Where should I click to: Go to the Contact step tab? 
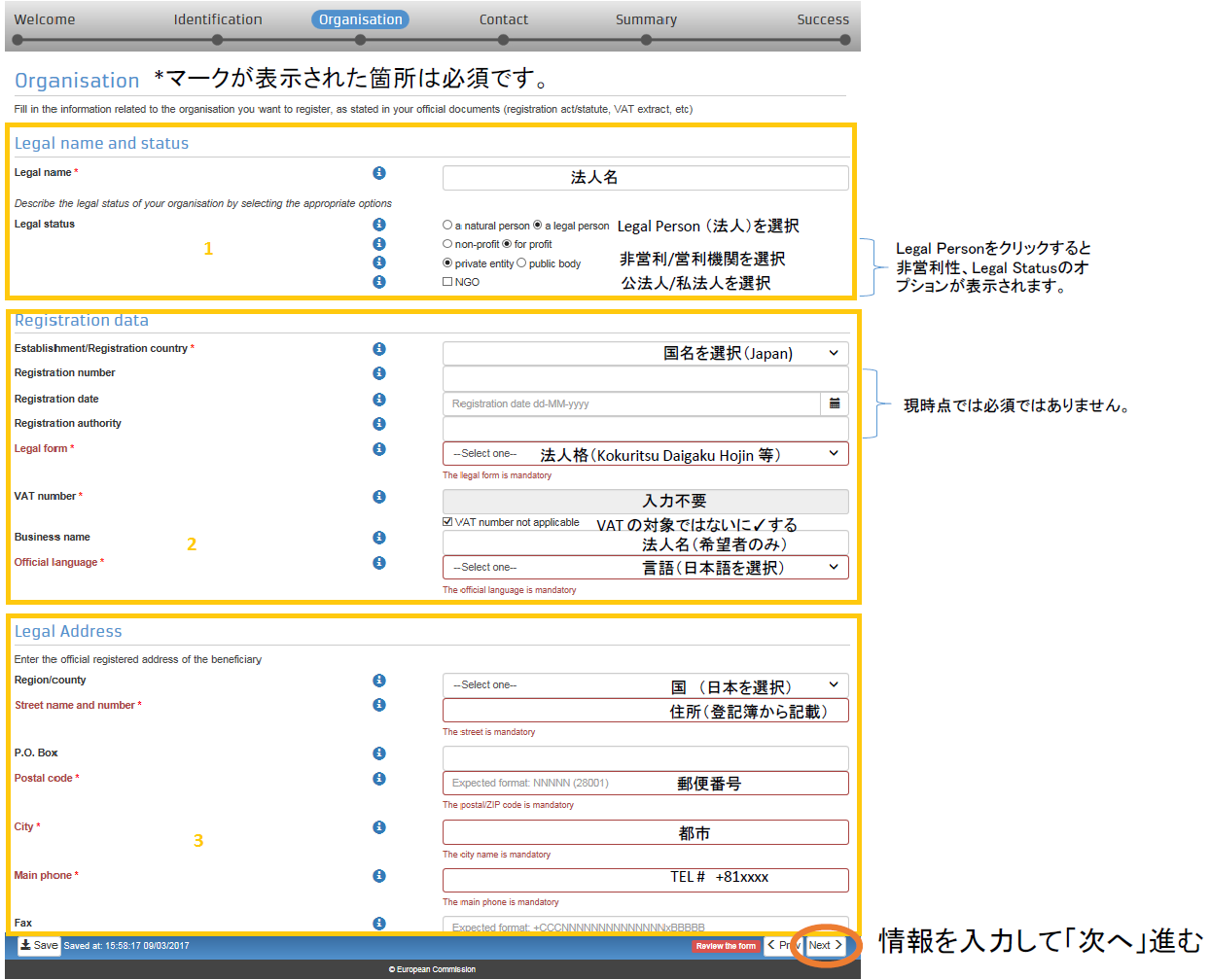(x=503, y=19)
